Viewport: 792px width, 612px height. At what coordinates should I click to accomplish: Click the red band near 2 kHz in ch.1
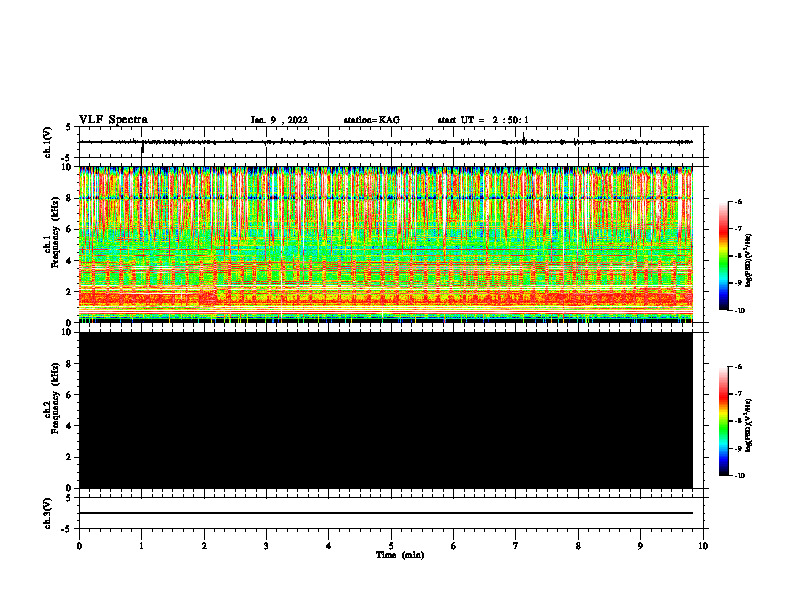pos(386,298)
